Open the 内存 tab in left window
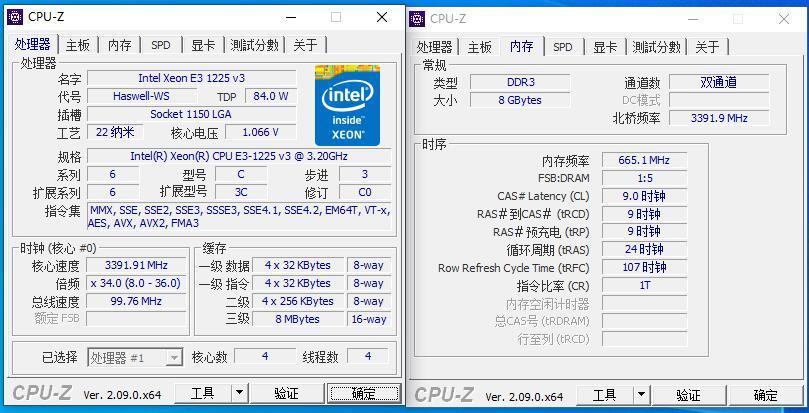Screen dimensions: 809x413 [120, 45]
